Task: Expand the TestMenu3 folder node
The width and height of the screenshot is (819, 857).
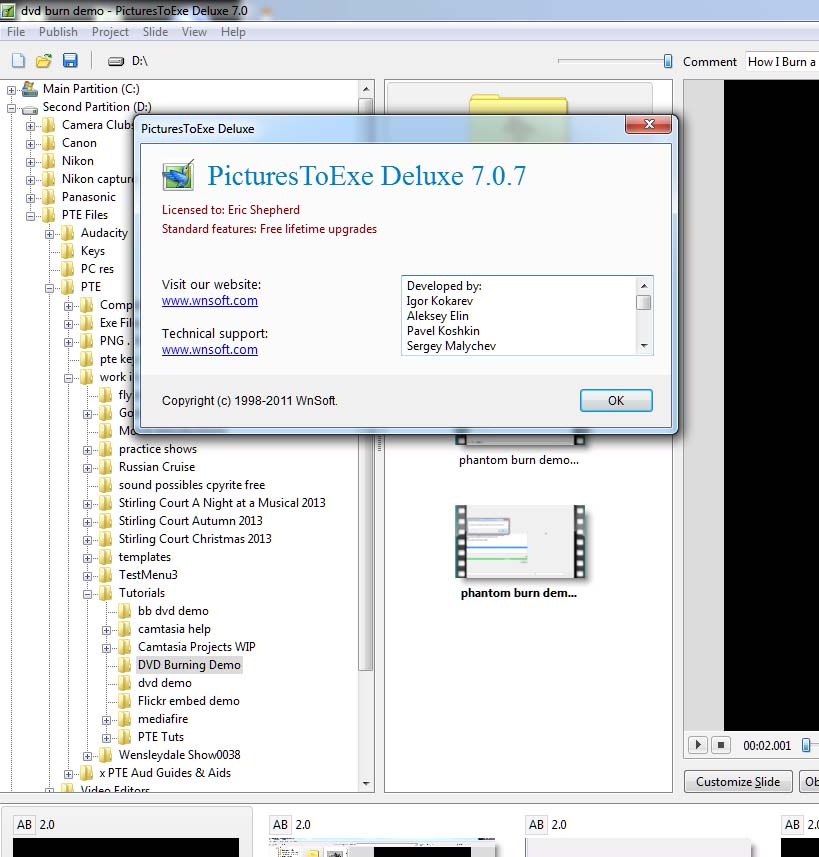Action: (87, 576)
